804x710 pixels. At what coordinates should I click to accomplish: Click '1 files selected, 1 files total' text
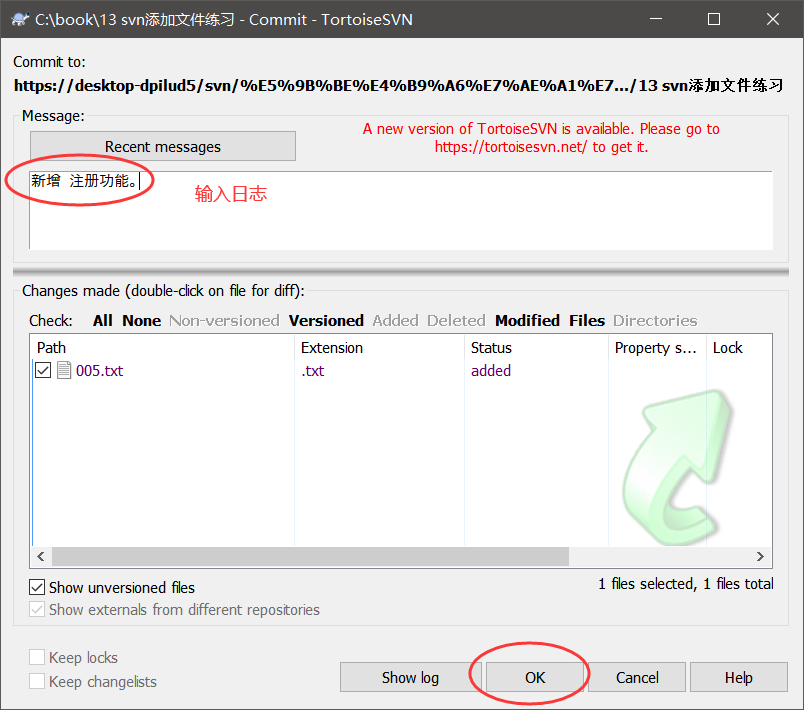click(x=686, y=583)
